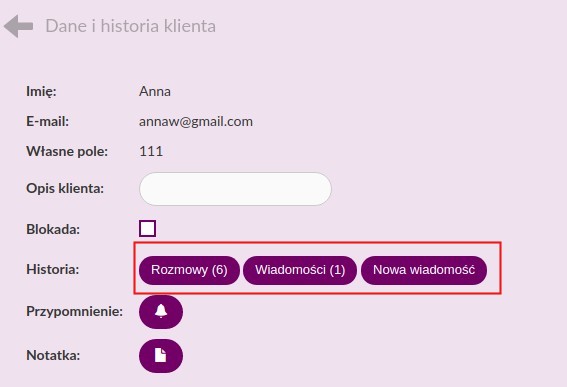Screen dimensions: 567x387
Task: Set a reminder with the bell icon
Action: click(161, 312)
